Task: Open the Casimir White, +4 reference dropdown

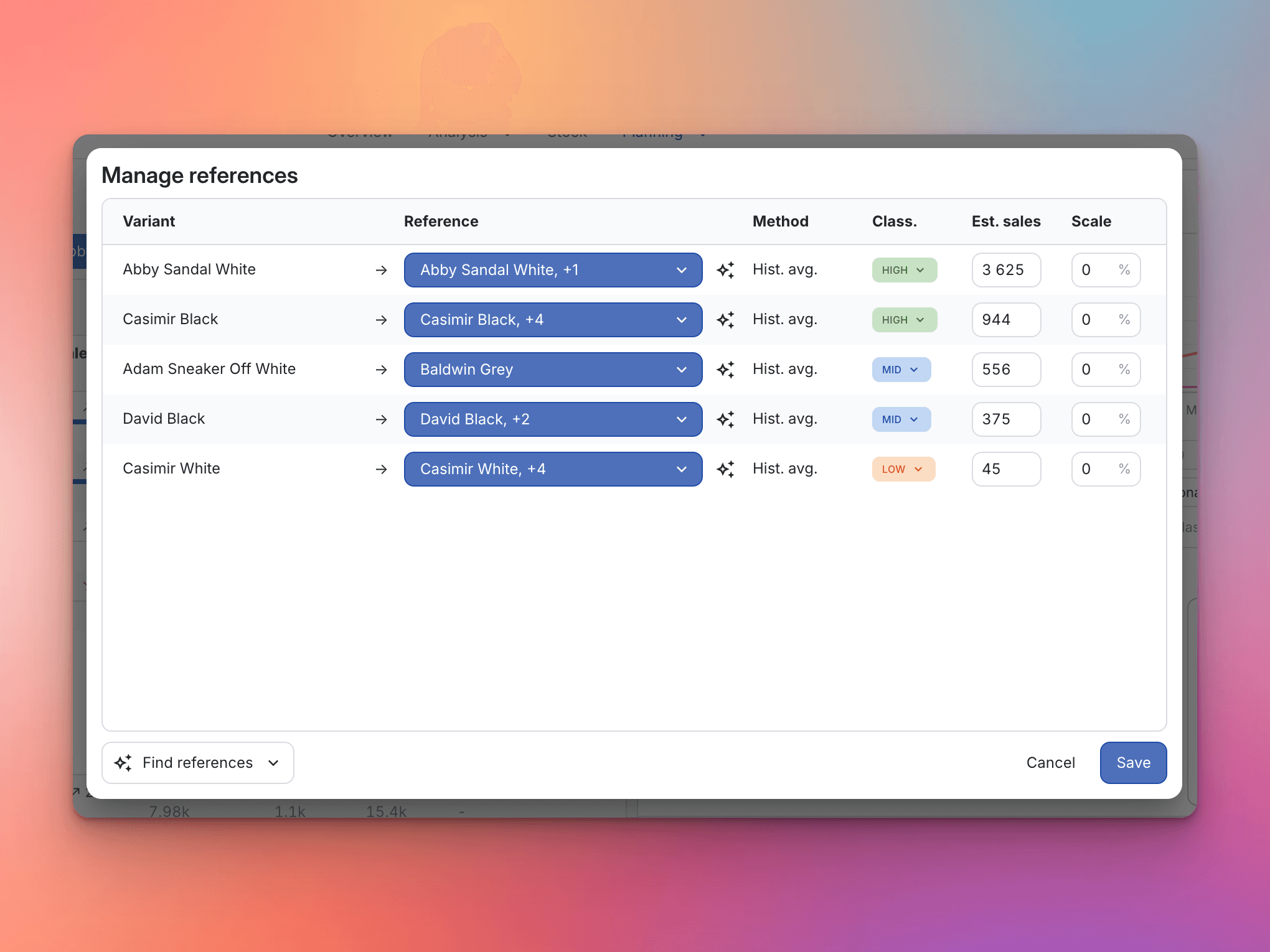Action: click(x=553, y=469)
